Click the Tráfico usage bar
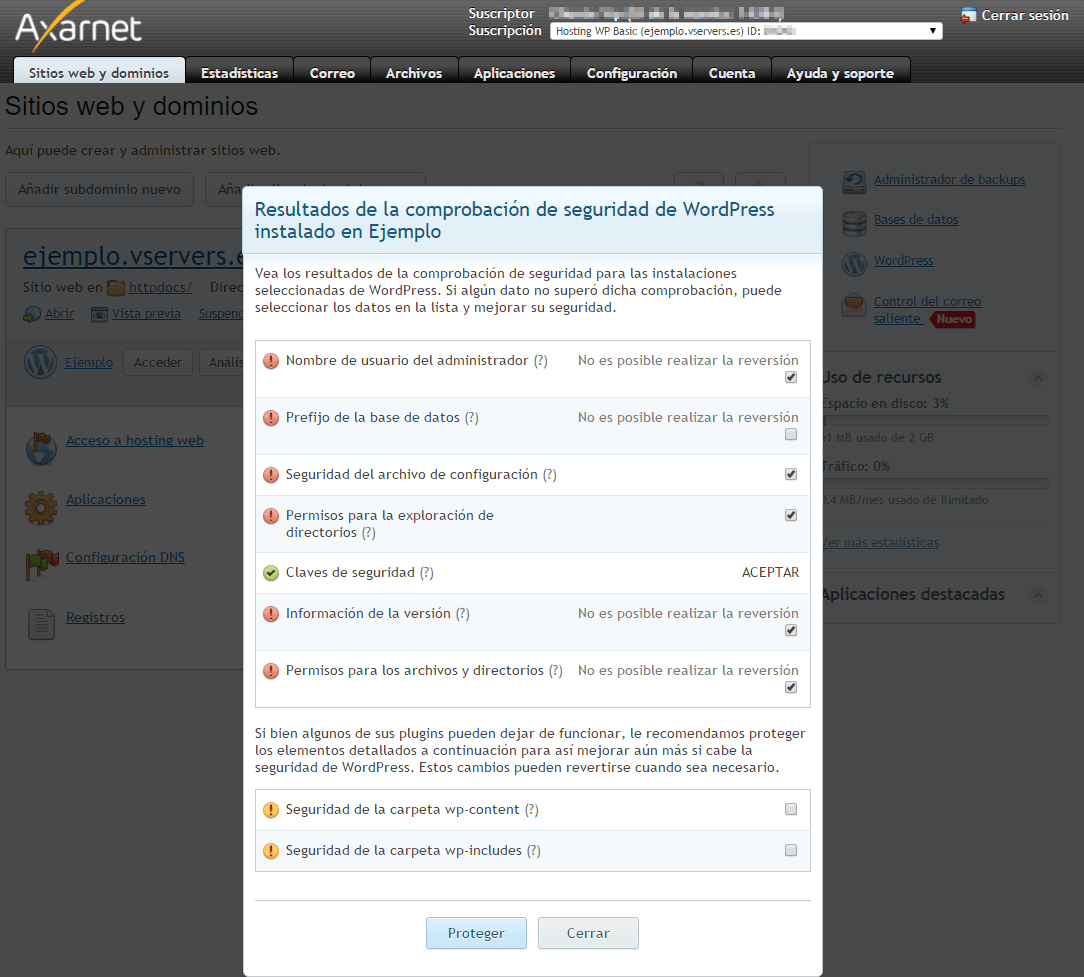This screenshot has height=977, width=1084. tap(935, 483)
